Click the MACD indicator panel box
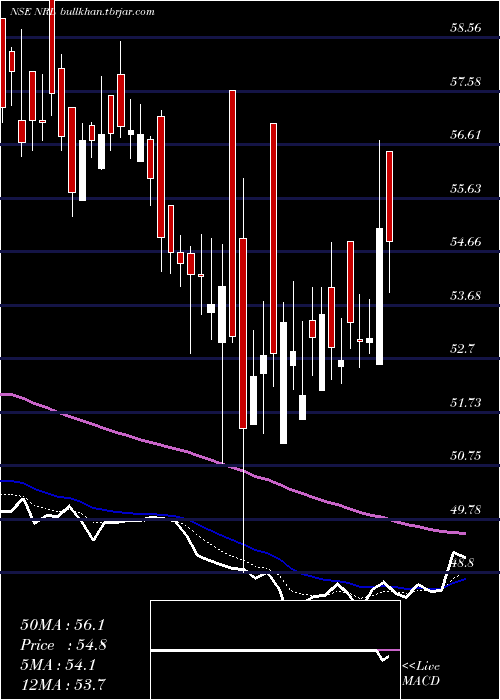Image resolution: width=500 pixels, height=700 pixels. [x=275, y=650]
